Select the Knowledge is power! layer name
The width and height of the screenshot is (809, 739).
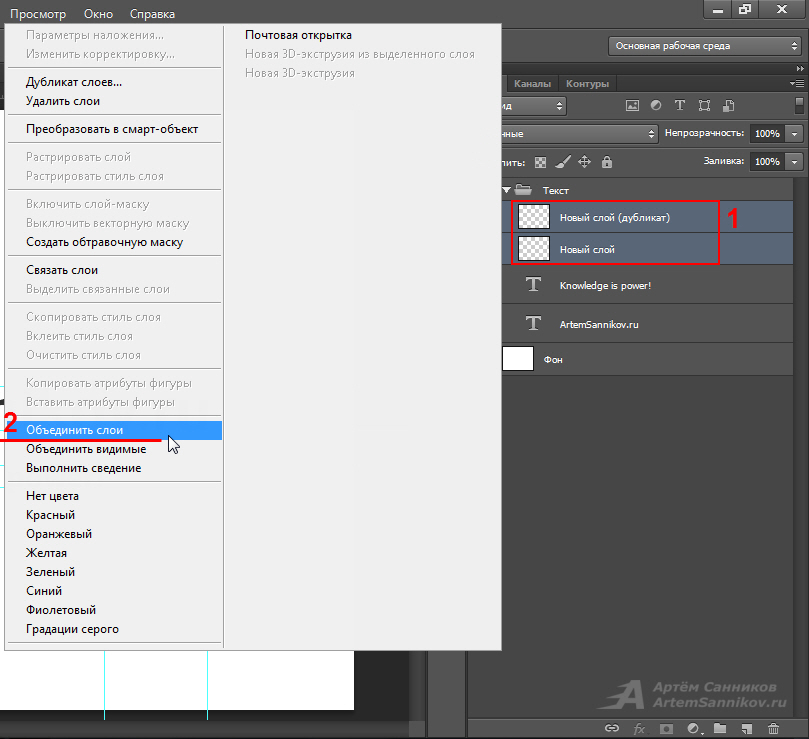(605, 285)
